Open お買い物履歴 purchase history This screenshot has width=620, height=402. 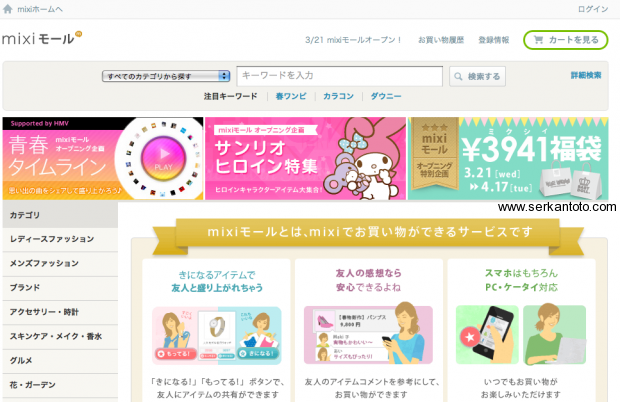pos(441,40)
